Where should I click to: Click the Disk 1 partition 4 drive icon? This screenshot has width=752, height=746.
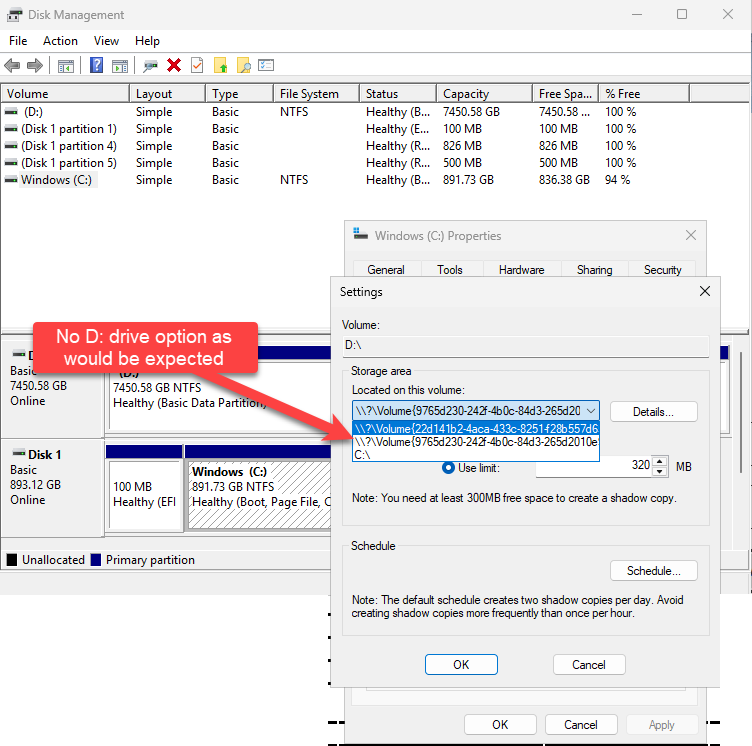point(11,146)
